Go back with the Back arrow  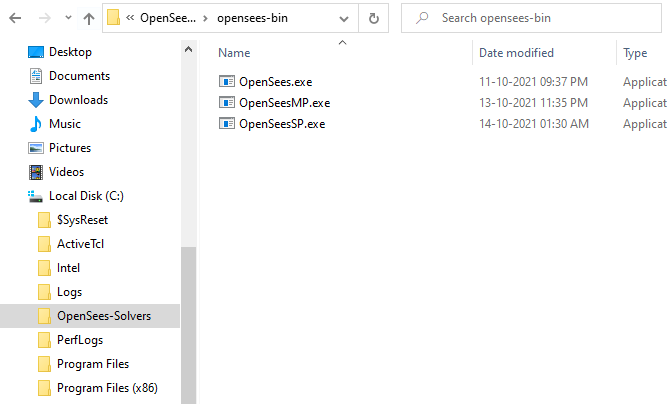(15, 18)
